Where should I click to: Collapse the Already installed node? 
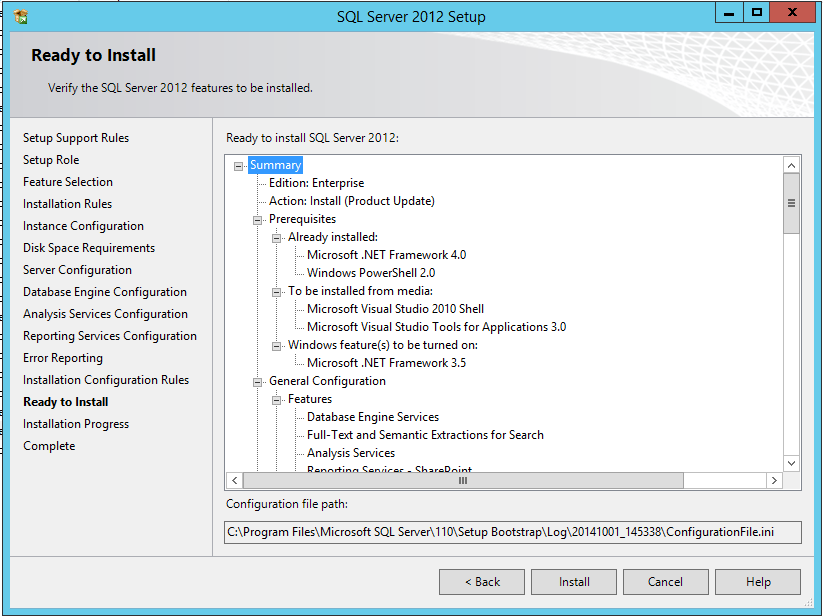coord(277,238)
